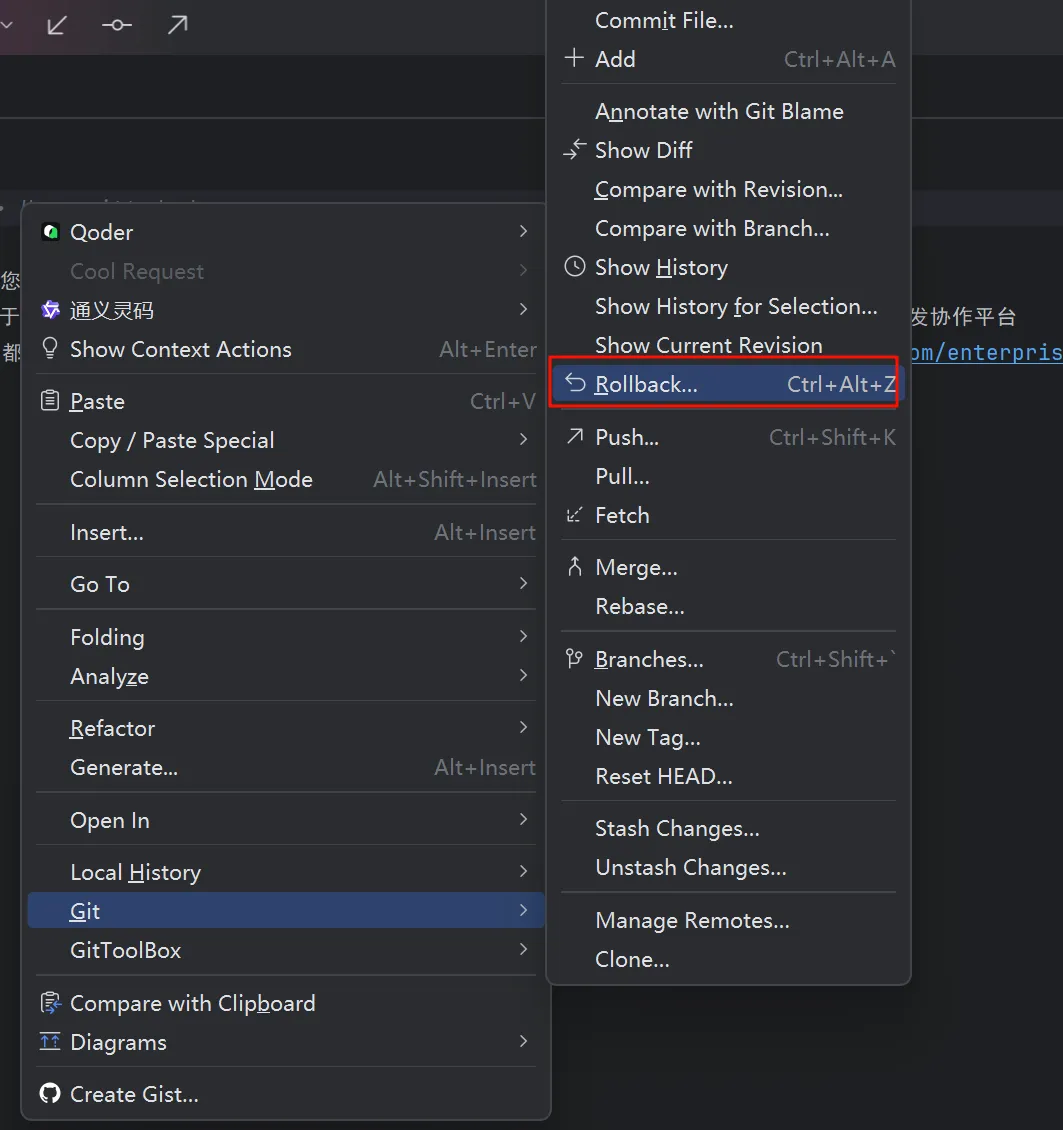Expand the Go To submenu arrow
Image resolution: width=1063 pixels, height=1130 pixels.
[524, 583]
